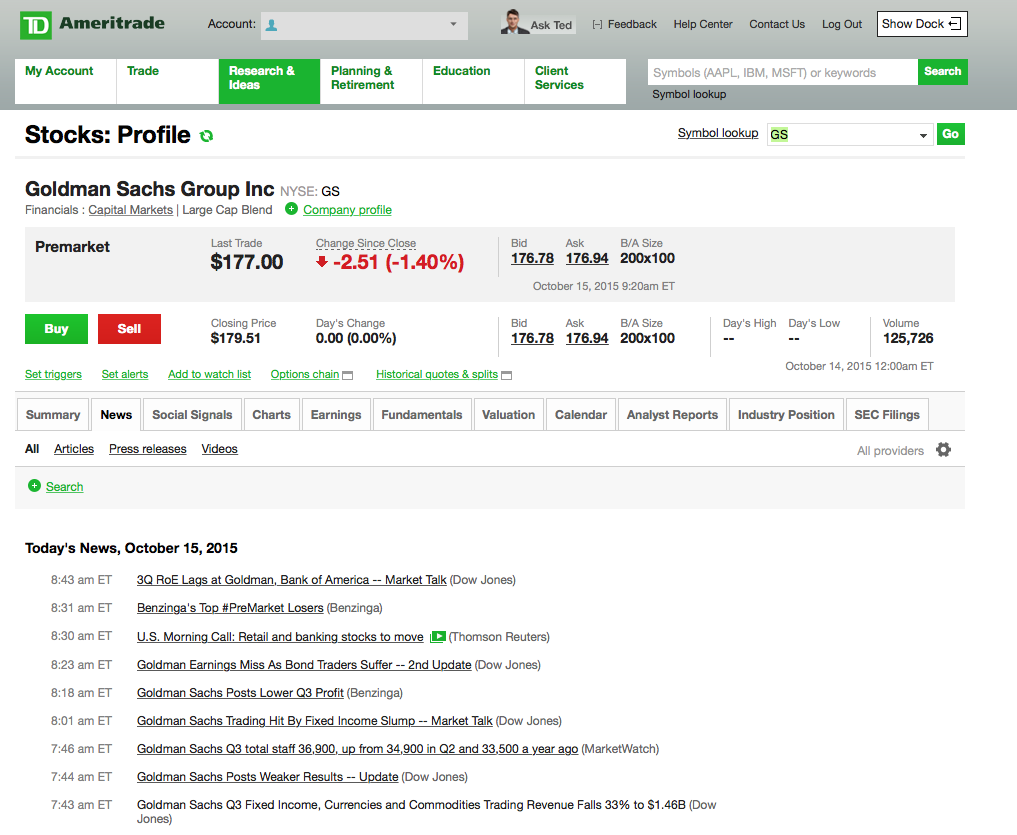This screenshot has height=835, width=1017.
Task: Click the green plus icon beside Company profile
Action: (291, 209)
